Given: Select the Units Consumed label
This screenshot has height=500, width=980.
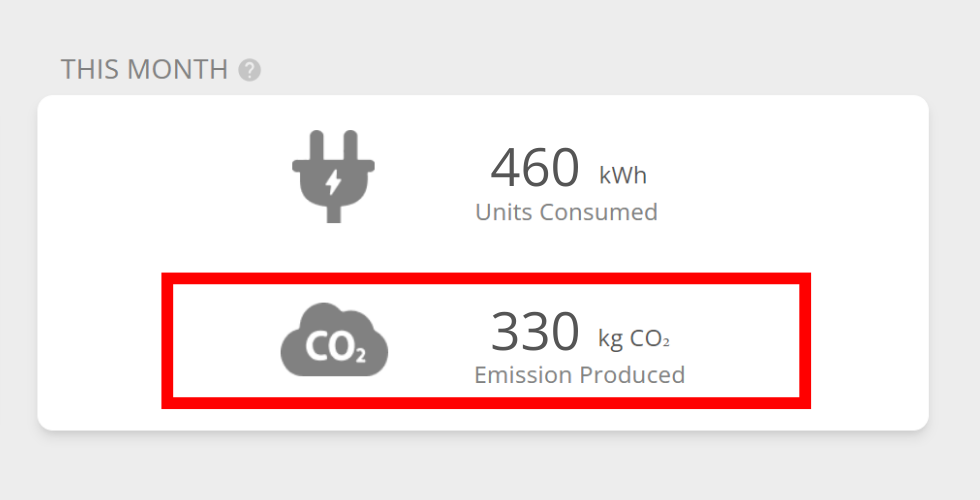Looking at the screenshot, I should (x=566, y=212).
